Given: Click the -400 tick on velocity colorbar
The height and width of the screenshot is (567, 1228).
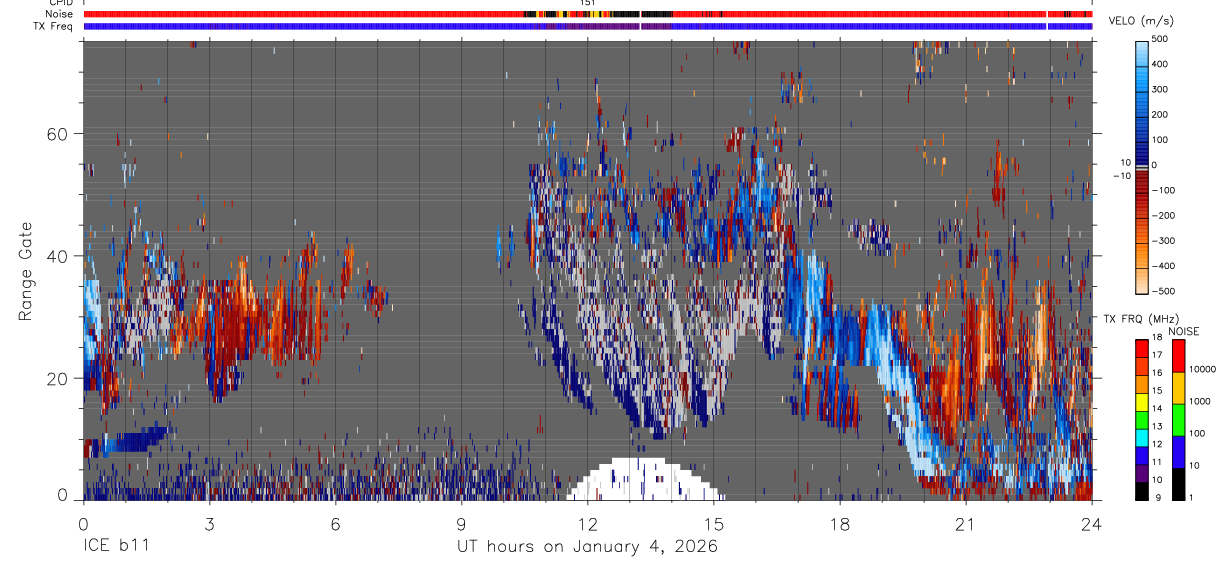Looking at the screenshot, I should pos(1164,267).
